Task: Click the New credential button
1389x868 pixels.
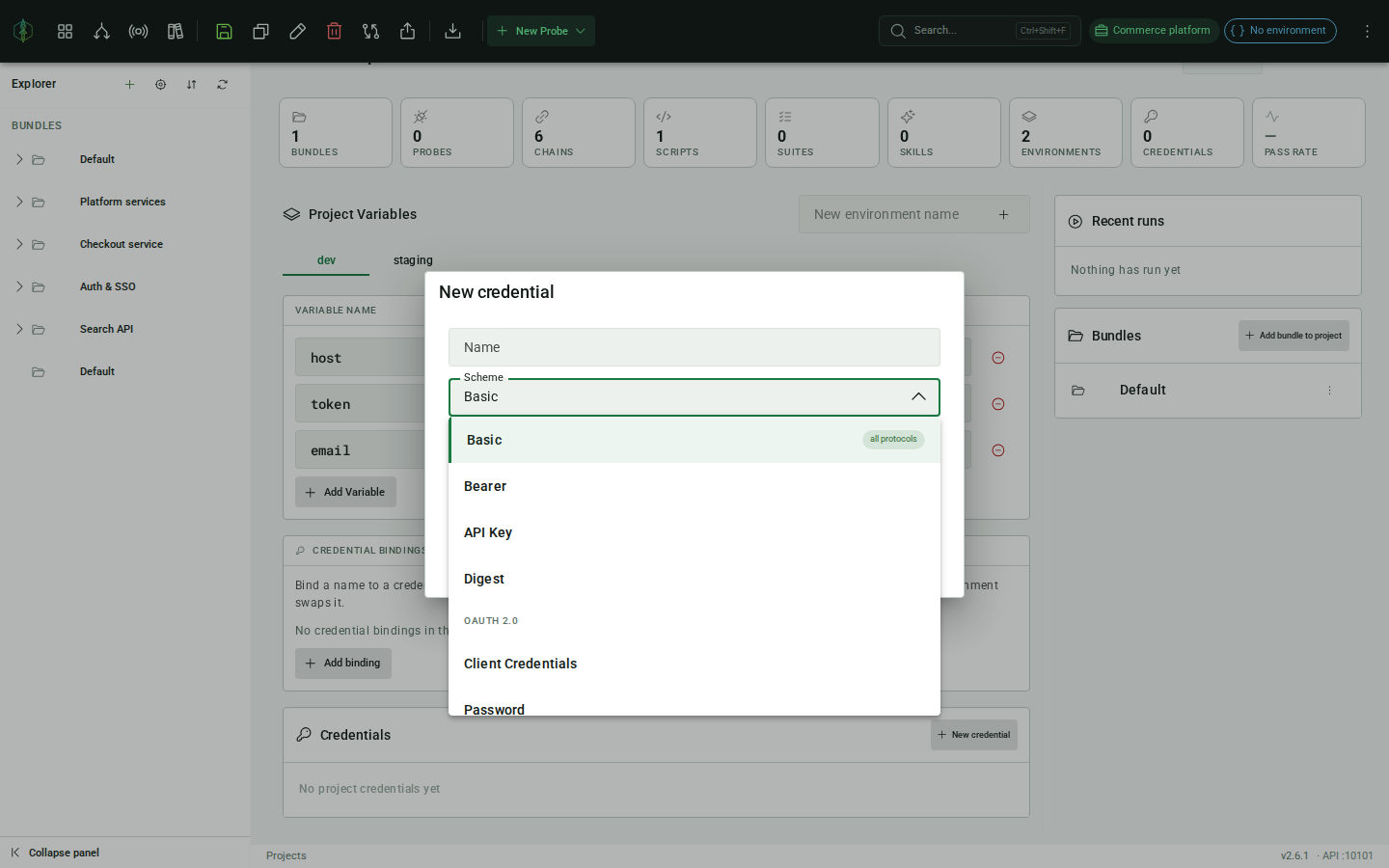Action: (x=974, y=735)
